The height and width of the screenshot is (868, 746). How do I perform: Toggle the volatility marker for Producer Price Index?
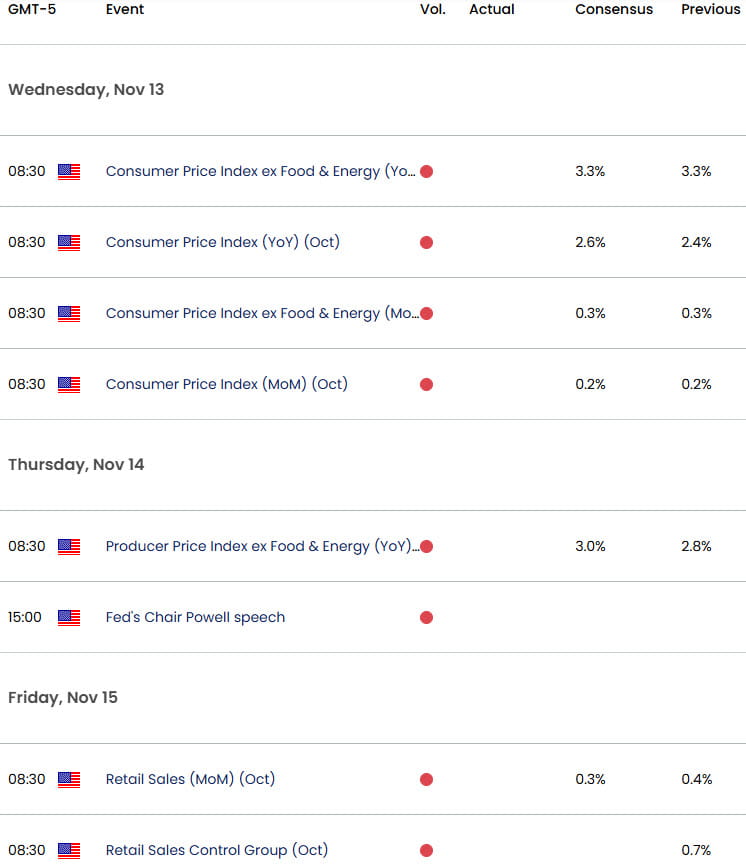pyautogui.click(x=426, y=547)
